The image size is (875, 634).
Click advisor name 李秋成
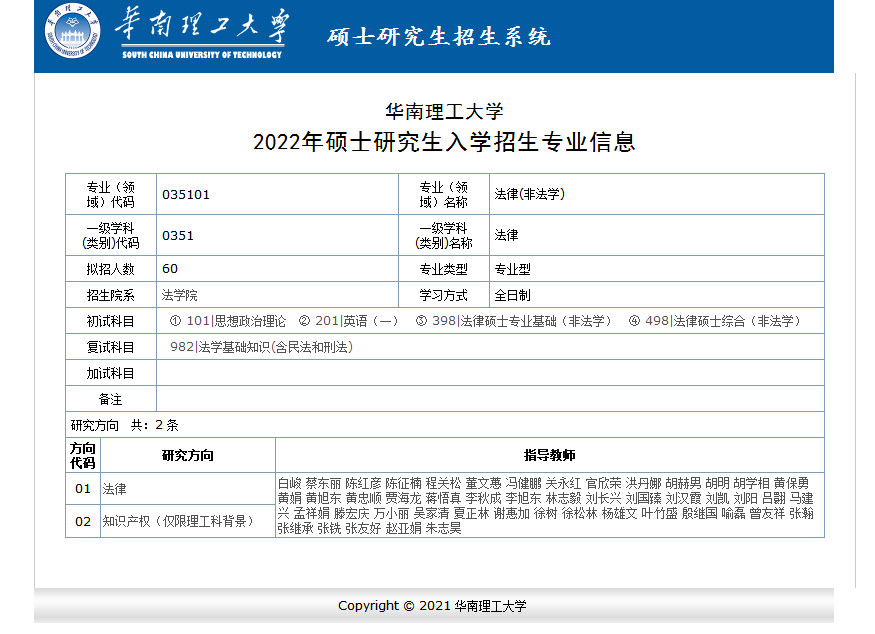(x=484, y=498)
